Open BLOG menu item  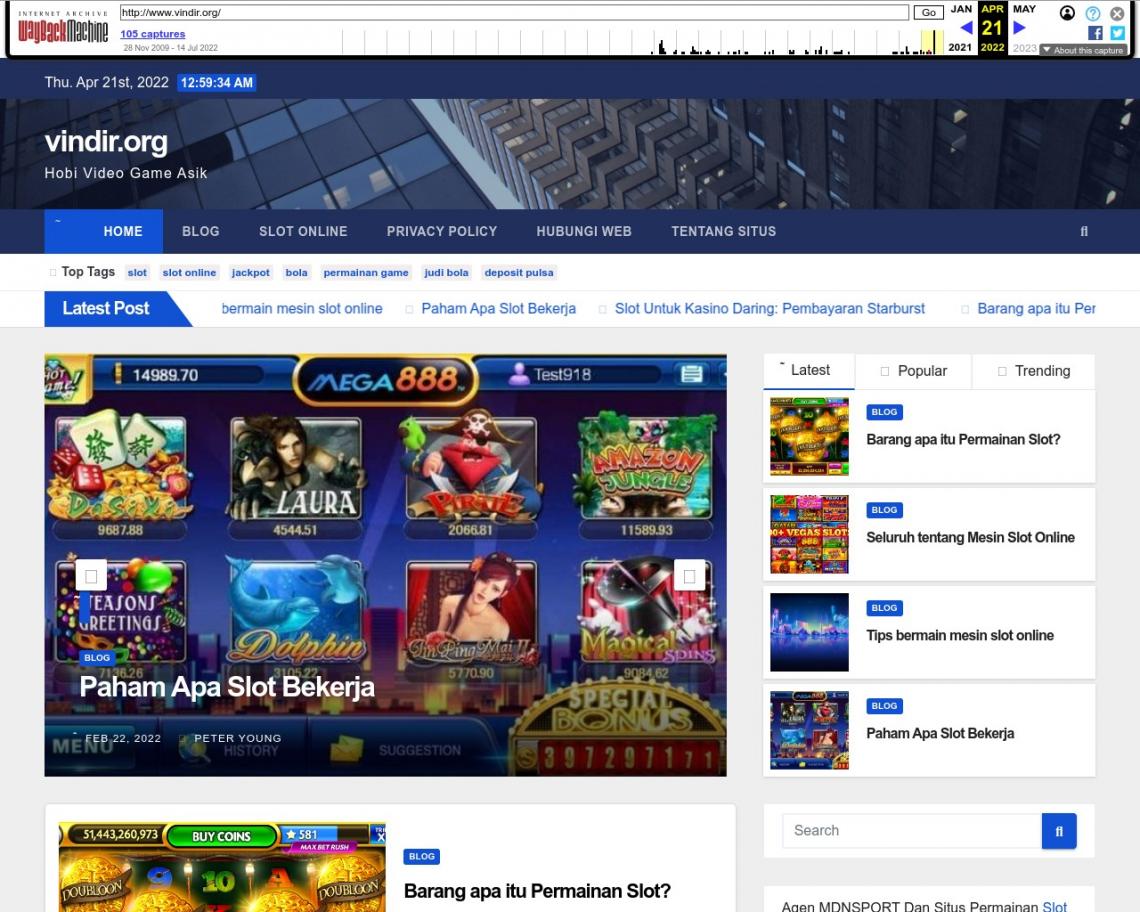tap(201, 231)
